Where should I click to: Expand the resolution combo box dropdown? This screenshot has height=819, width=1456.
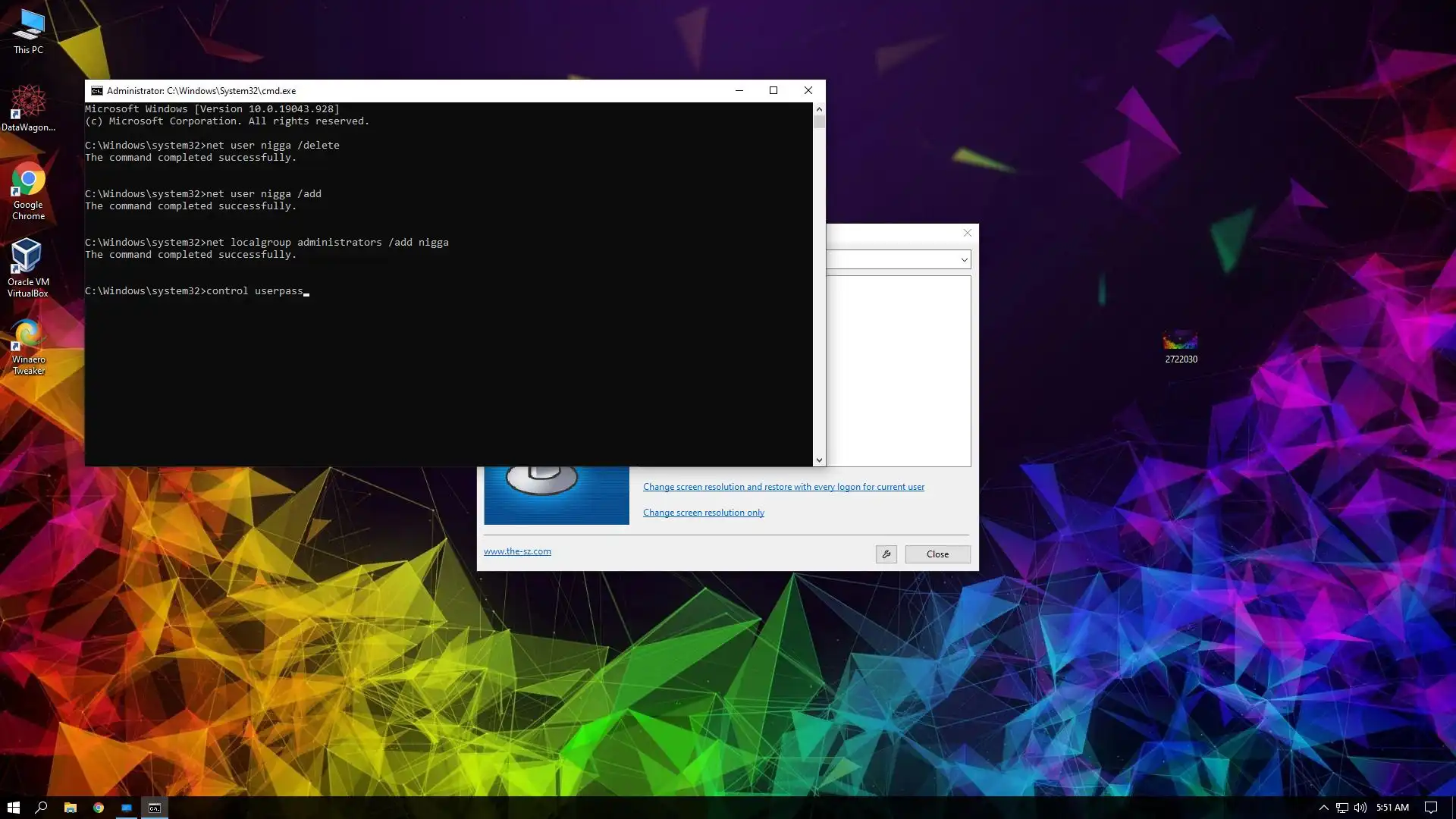[x=964, y=260]
